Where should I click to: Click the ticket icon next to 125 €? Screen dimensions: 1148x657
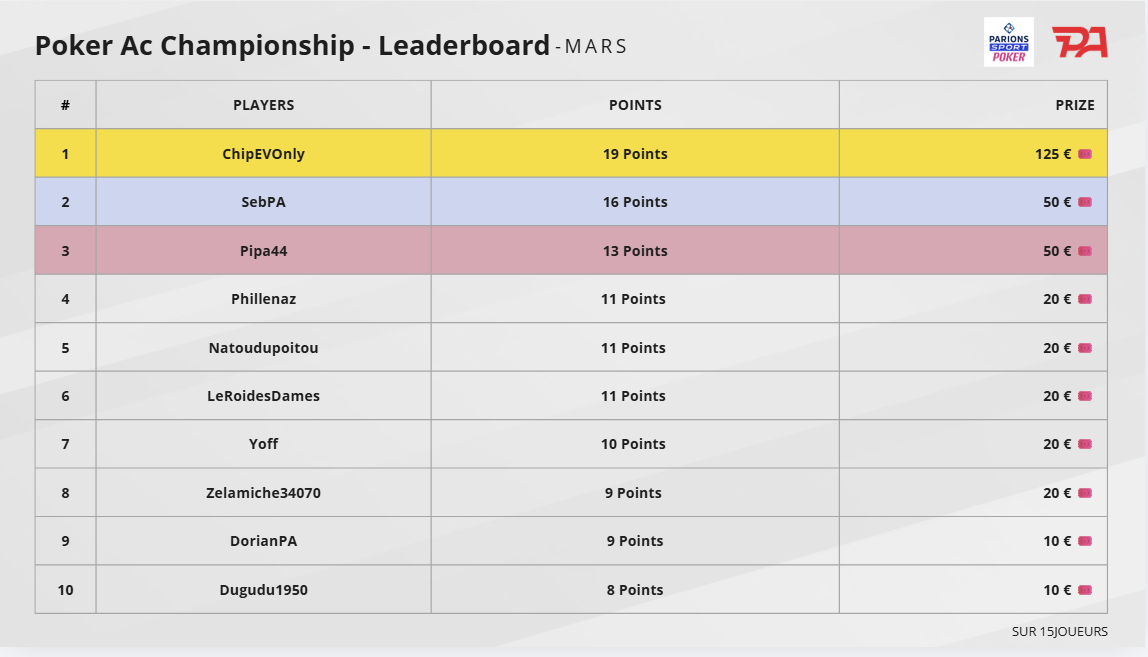point(1085,154)
